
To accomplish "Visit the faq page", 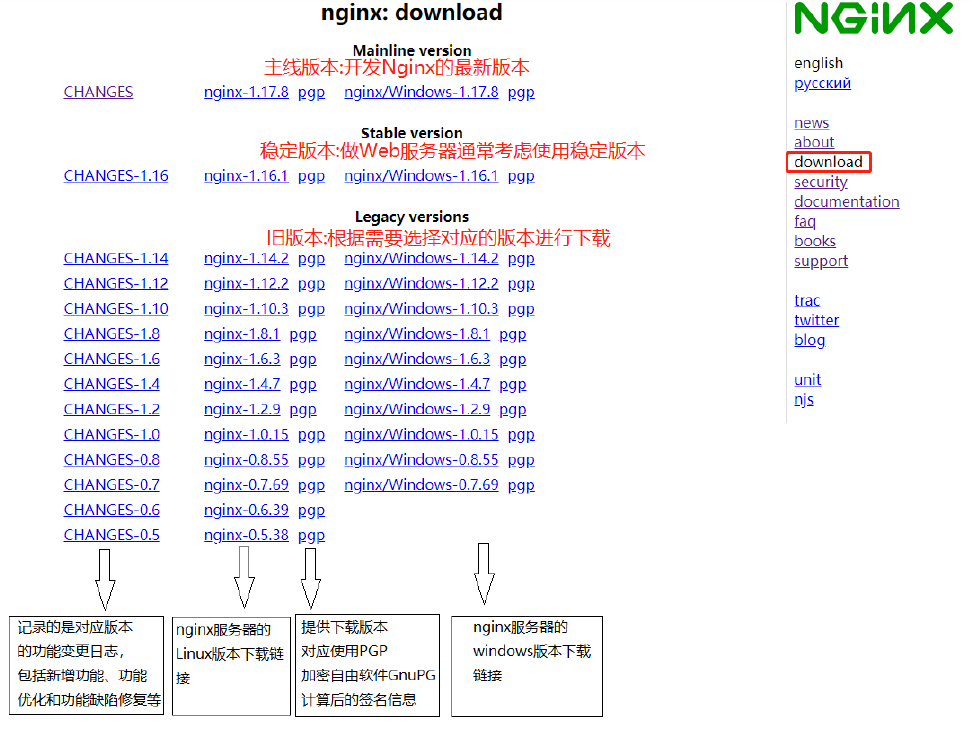I will tap(805, 221).
